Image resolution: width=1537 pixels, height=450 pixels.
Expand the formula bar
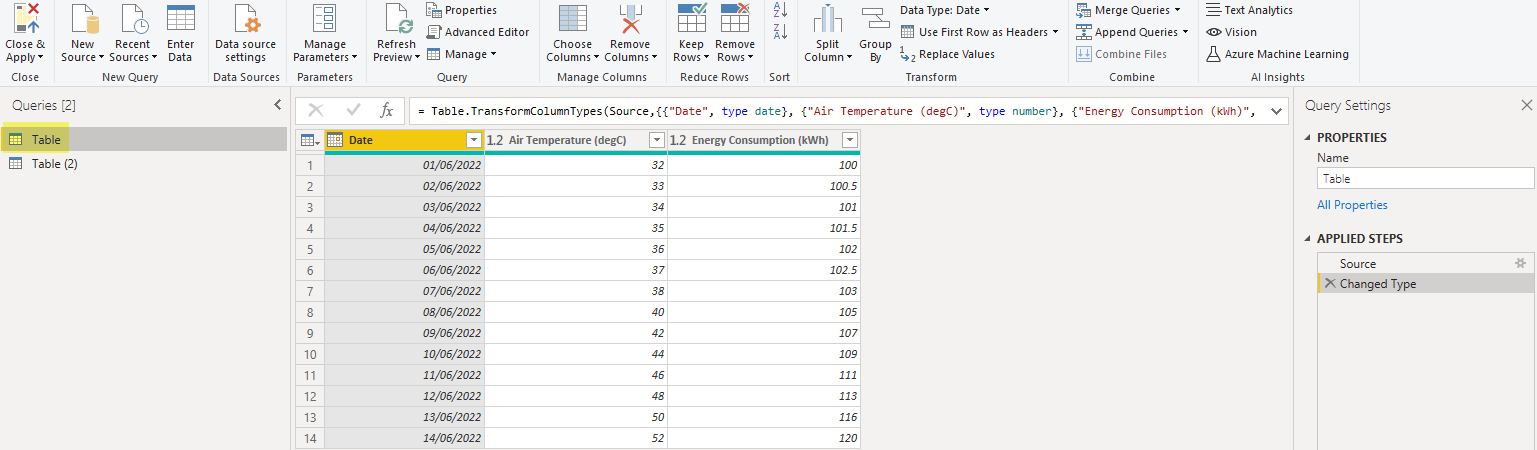(1275, 111)
